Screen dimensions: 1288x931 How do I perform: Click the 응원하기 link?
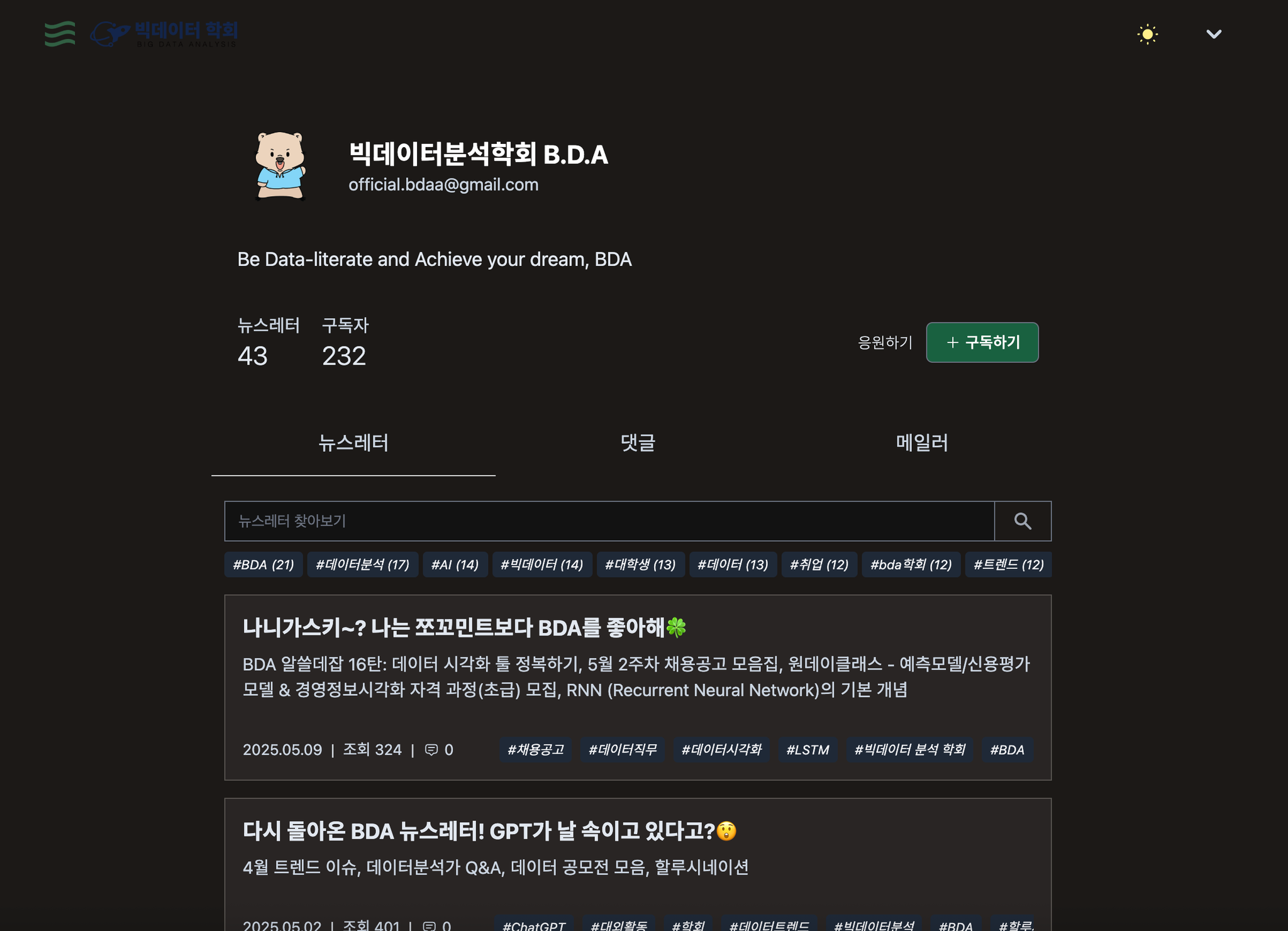pyautogui.click(x=885, y=343)
